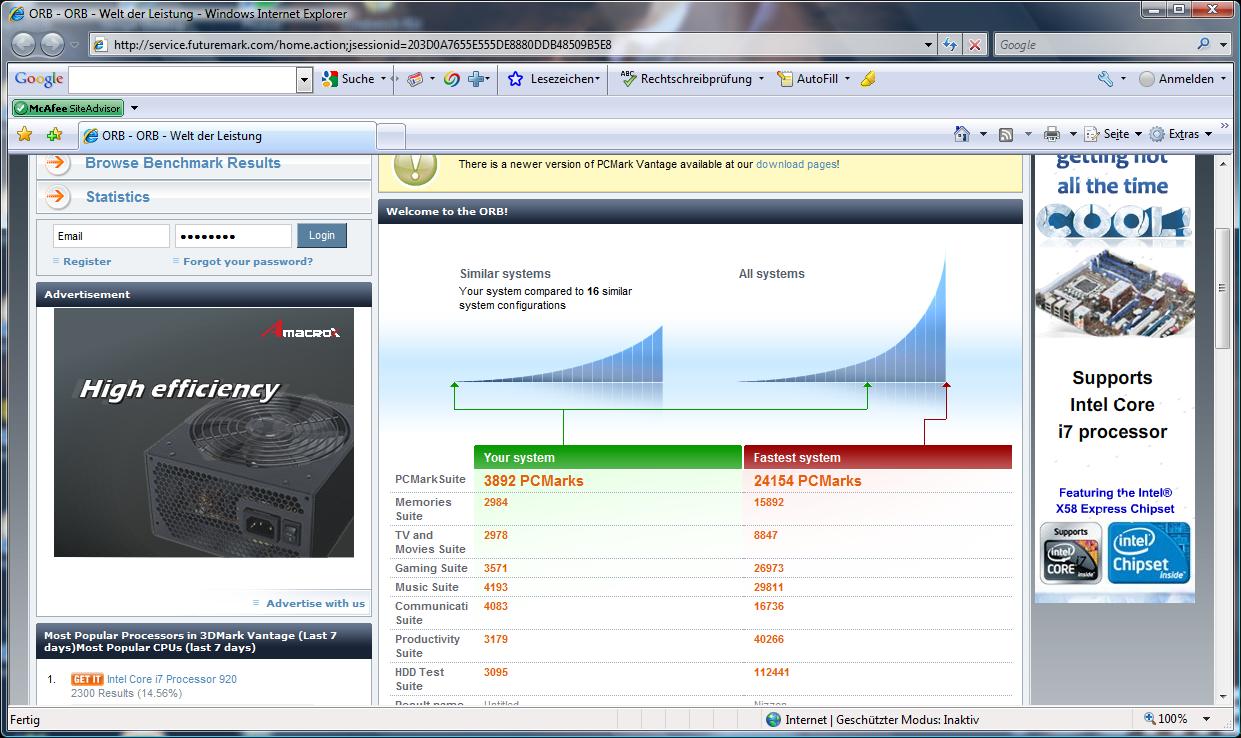The width and height of the screenshot is (1241, 738).
Task: Stop page loading with the red X icon
Action: point(976,45)
